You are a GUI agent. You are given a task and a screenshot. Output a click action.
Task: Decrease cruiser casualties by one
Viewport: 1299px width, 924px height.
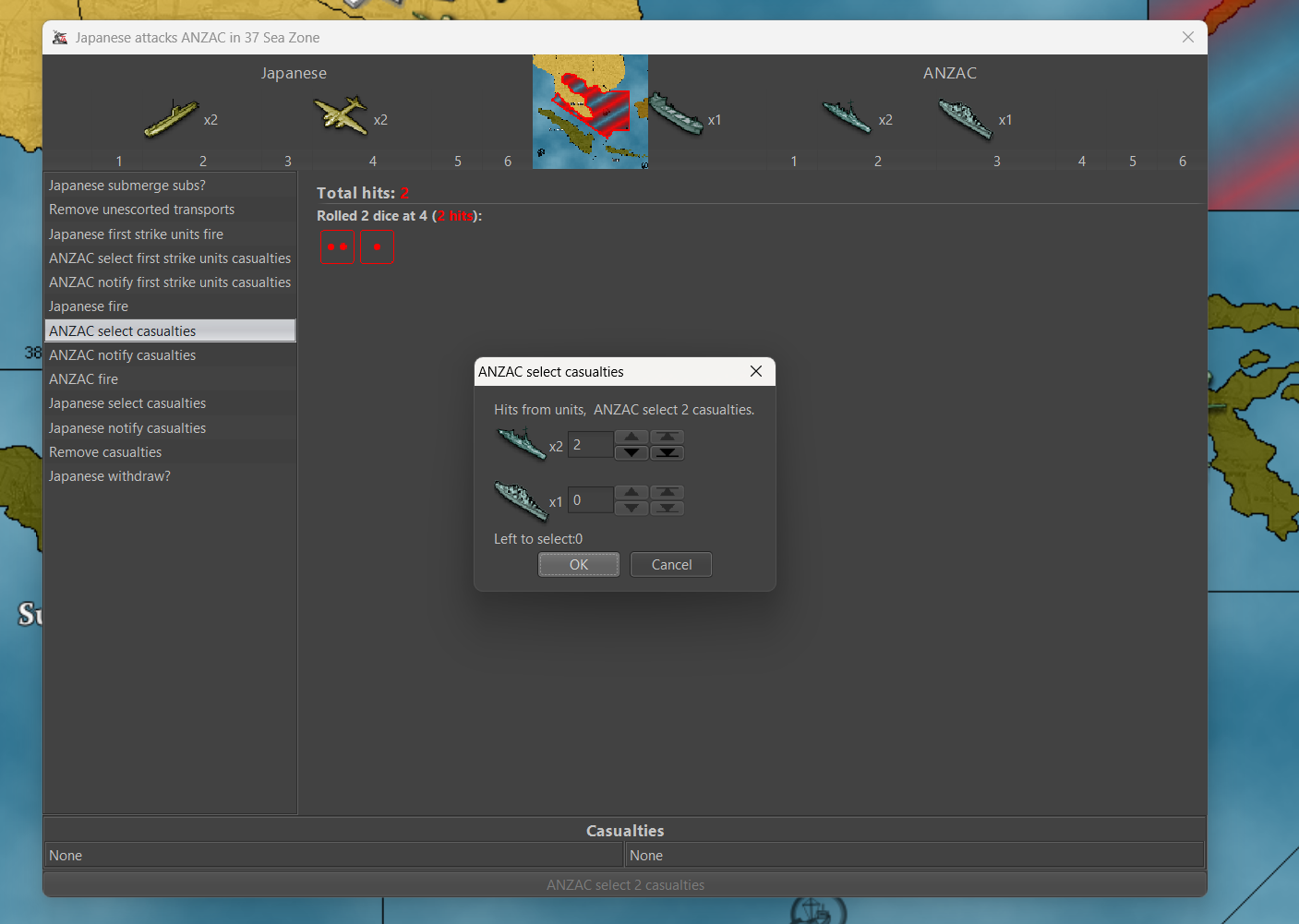[x=631, y=508]
